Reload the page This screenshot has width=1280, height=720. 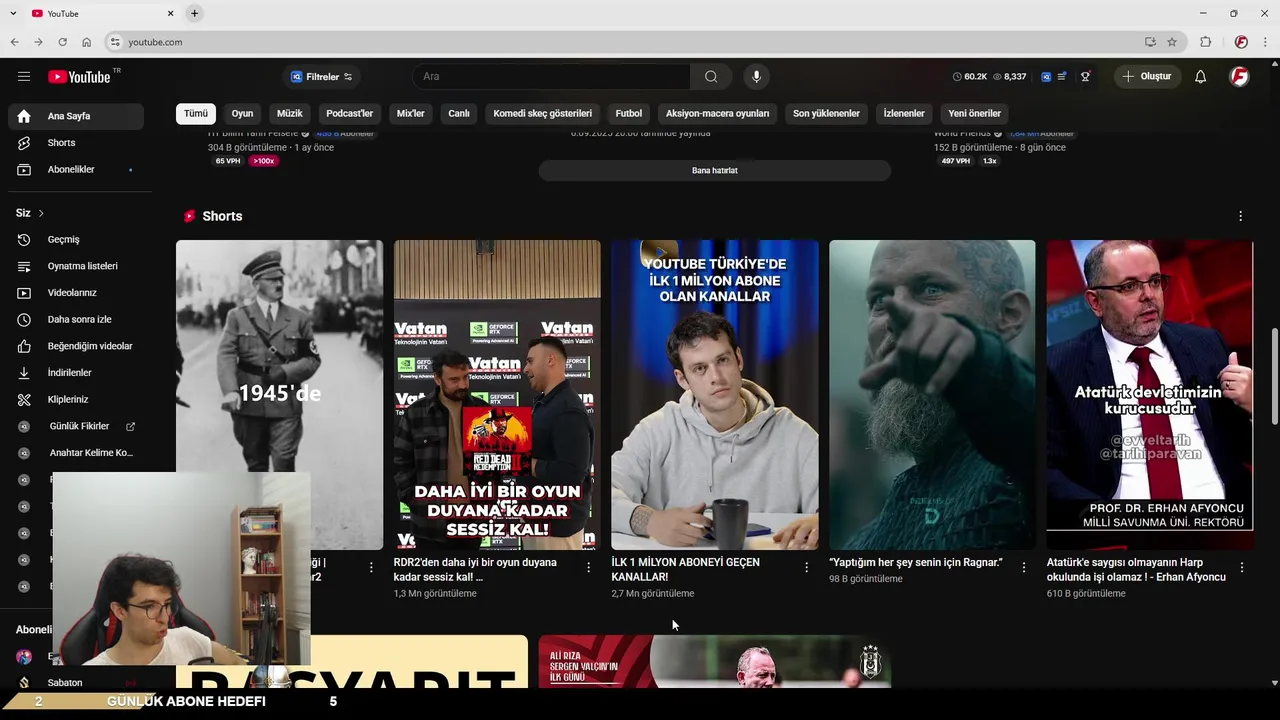pos(62,42)
